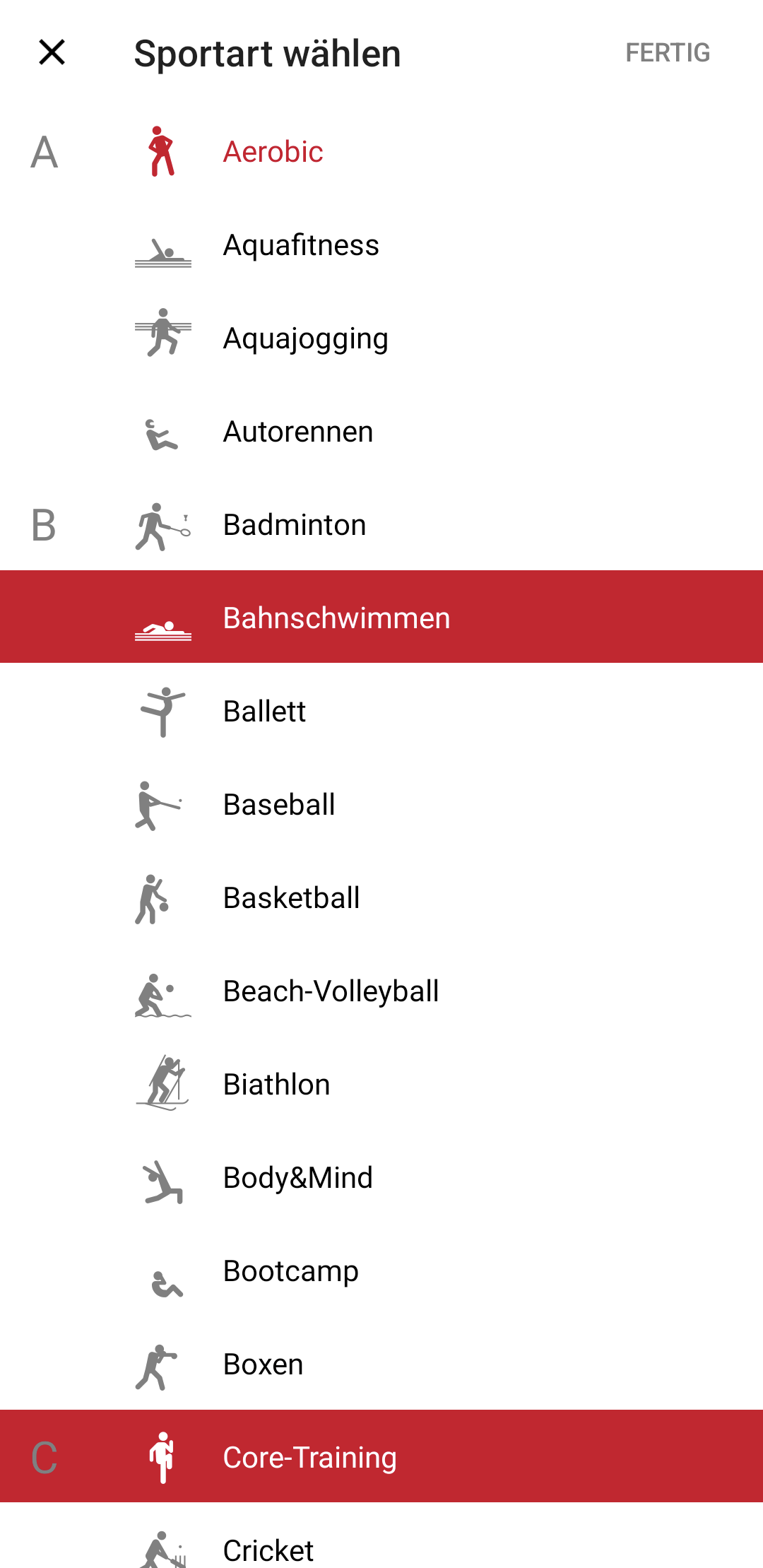The height and width of the screenshot is (1568, 763).
Task: Deselect the highlighted Core-Training sport
Action: point(381,1456)
